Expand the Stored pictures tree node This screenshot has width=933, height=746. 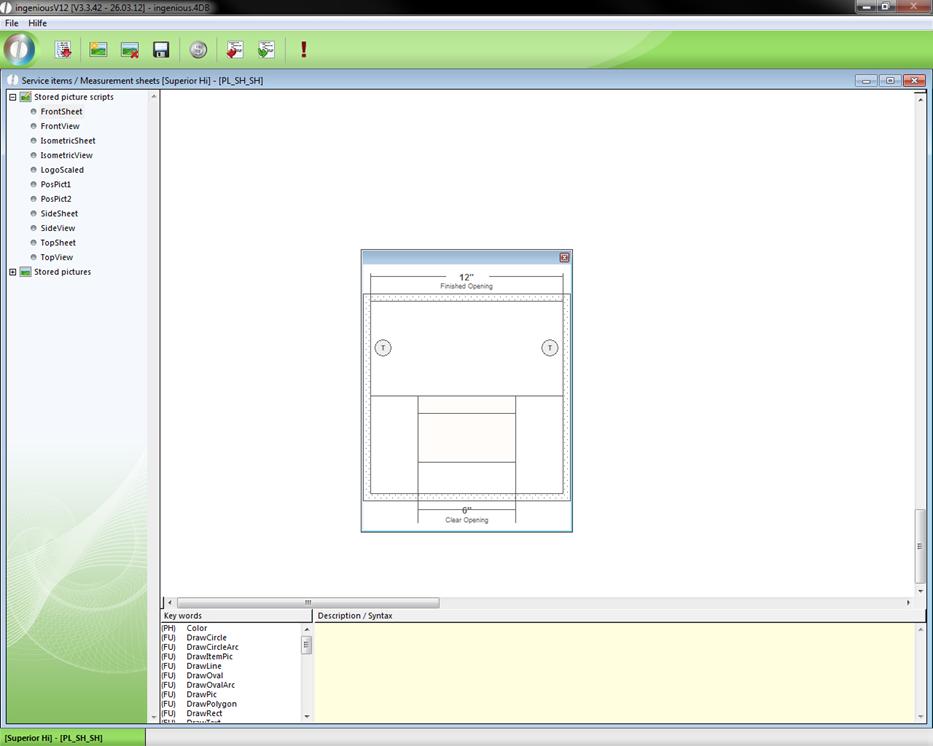(x=13, y=272)
